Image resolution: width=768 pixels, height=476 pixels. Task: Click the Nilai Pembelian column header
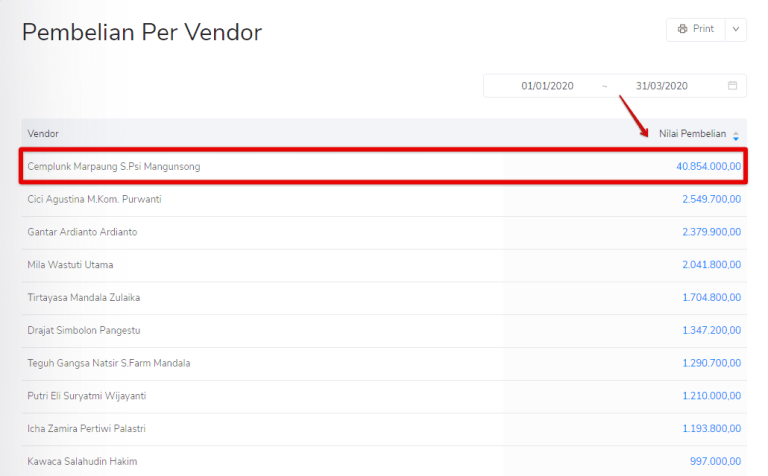click(x=693, y=134)
